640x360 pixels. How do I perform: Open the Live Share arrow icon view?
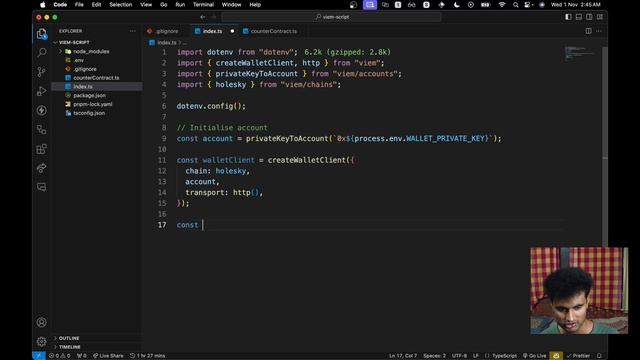click(x=42, y=168)
